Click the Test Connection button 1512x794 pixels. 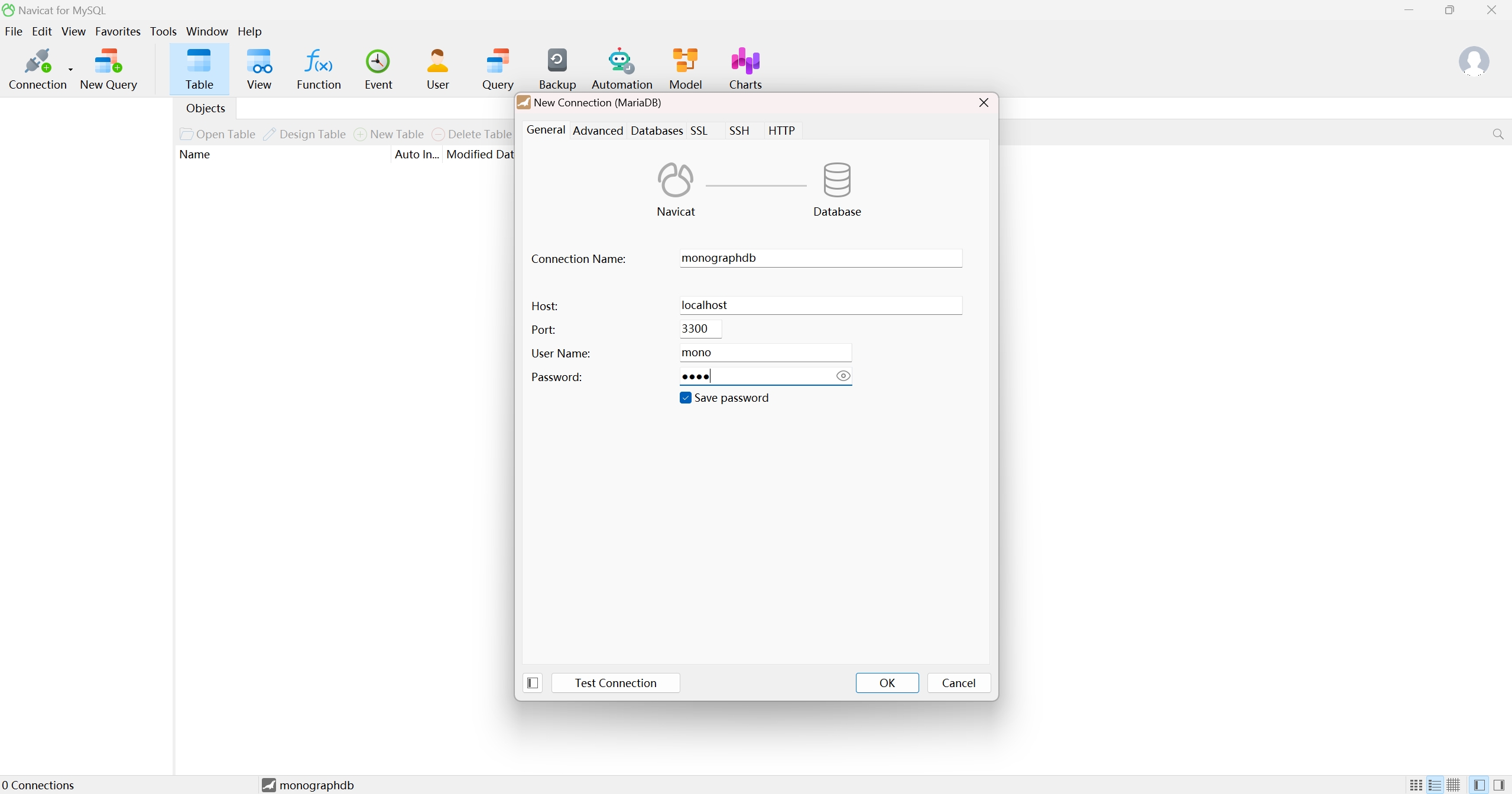pyautogui.click(x=615, y=683)
